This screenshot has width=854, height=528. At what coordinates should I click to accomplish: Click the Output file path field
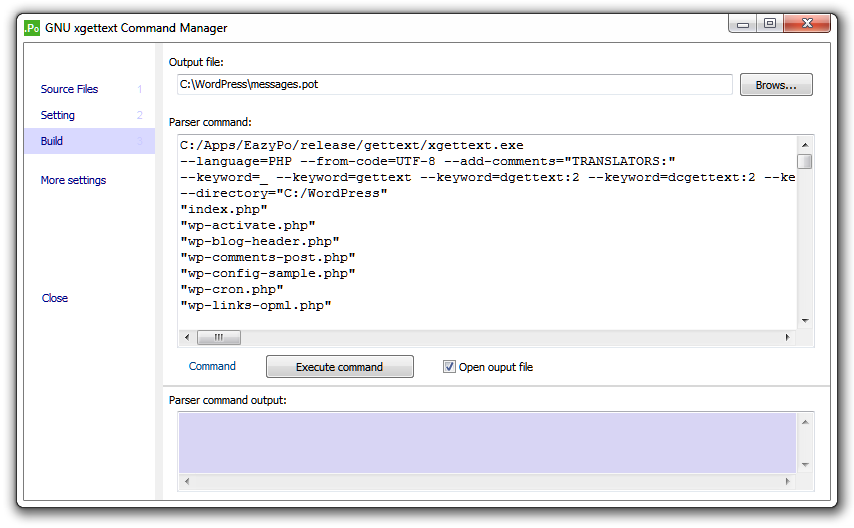click(x=454, y=84)
